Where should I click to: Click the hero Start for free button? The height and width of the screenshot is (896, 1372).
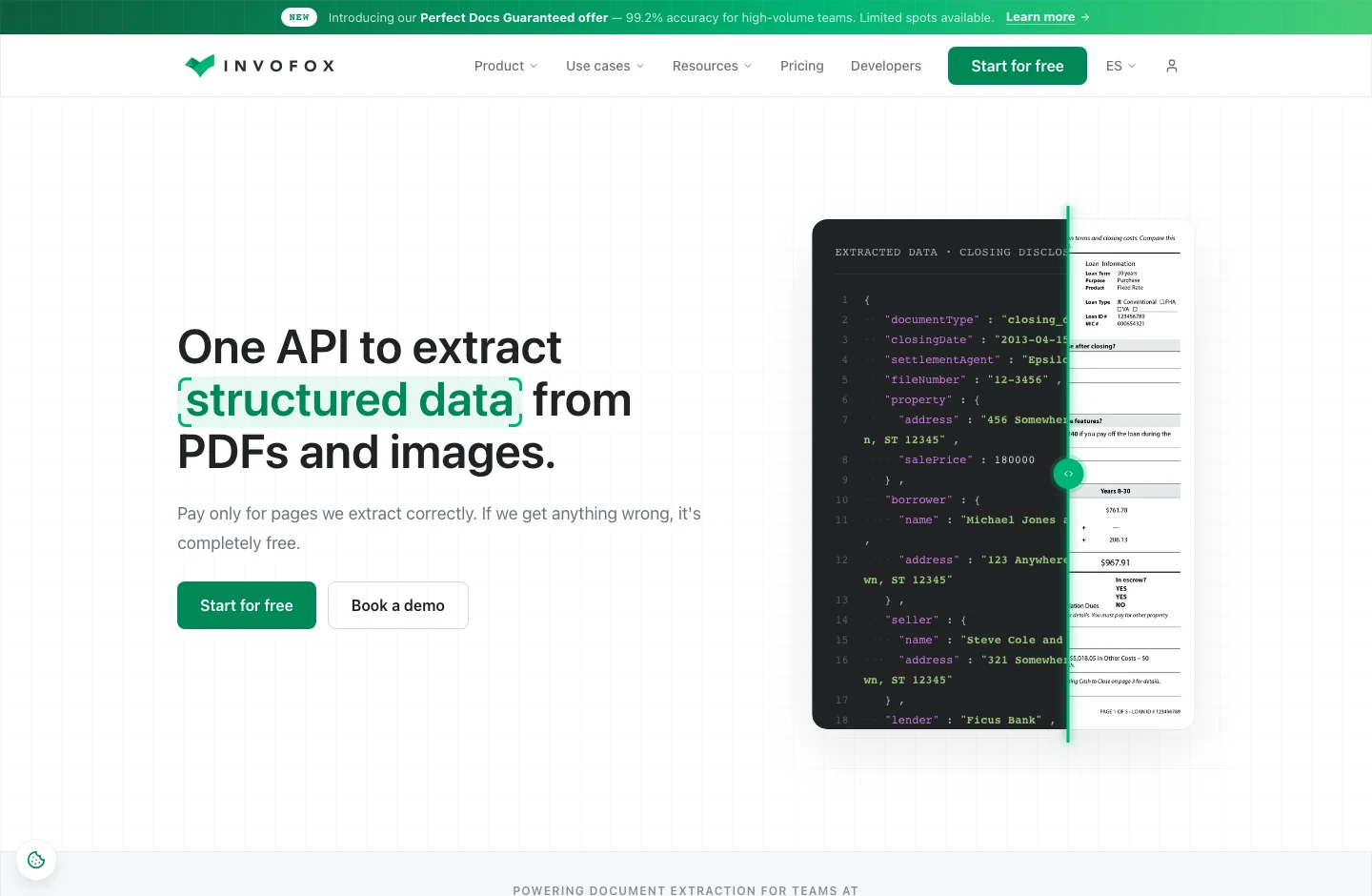pos(247,605)
